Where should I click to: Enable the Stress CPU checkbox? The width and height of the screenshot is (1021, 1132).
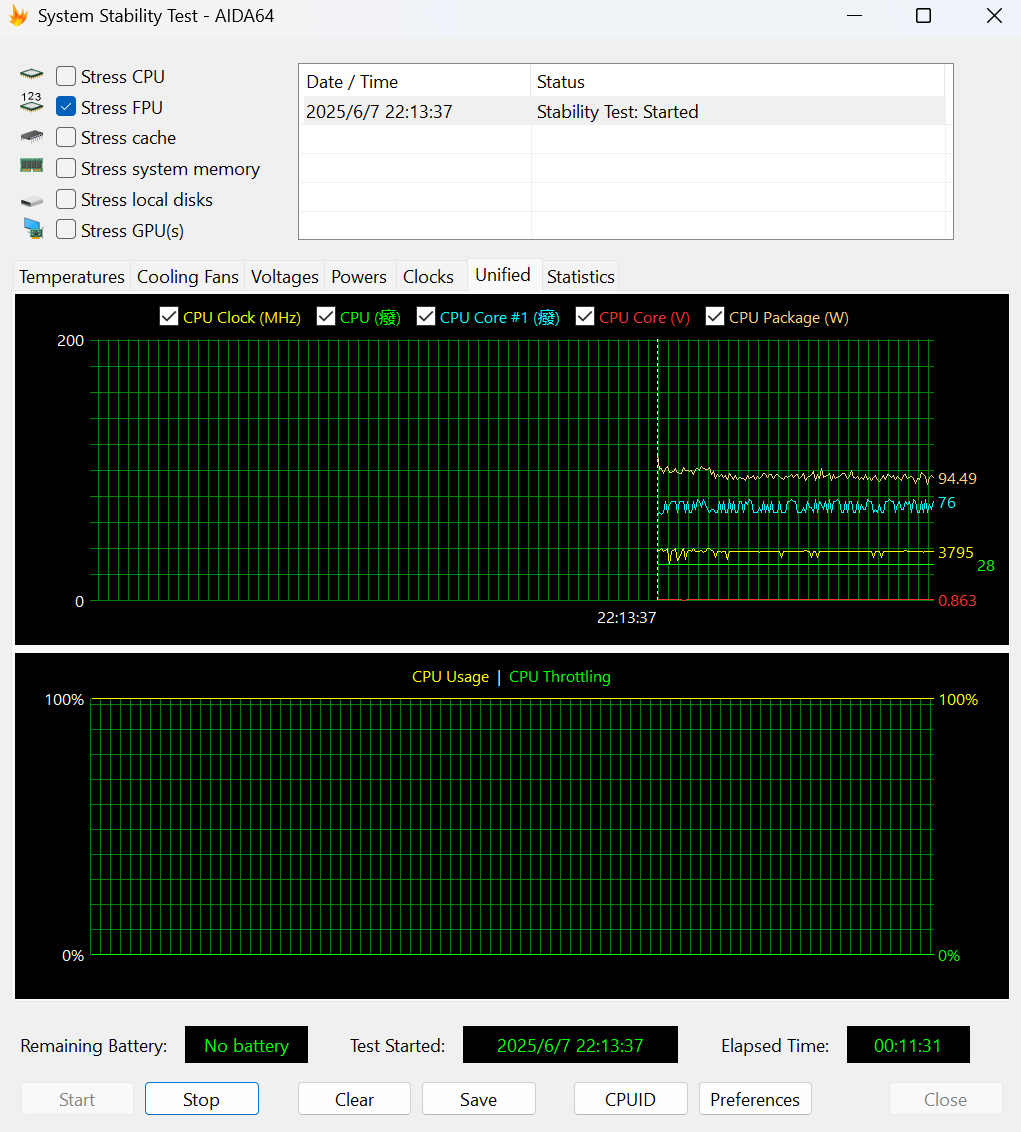[x=66, y=76]
